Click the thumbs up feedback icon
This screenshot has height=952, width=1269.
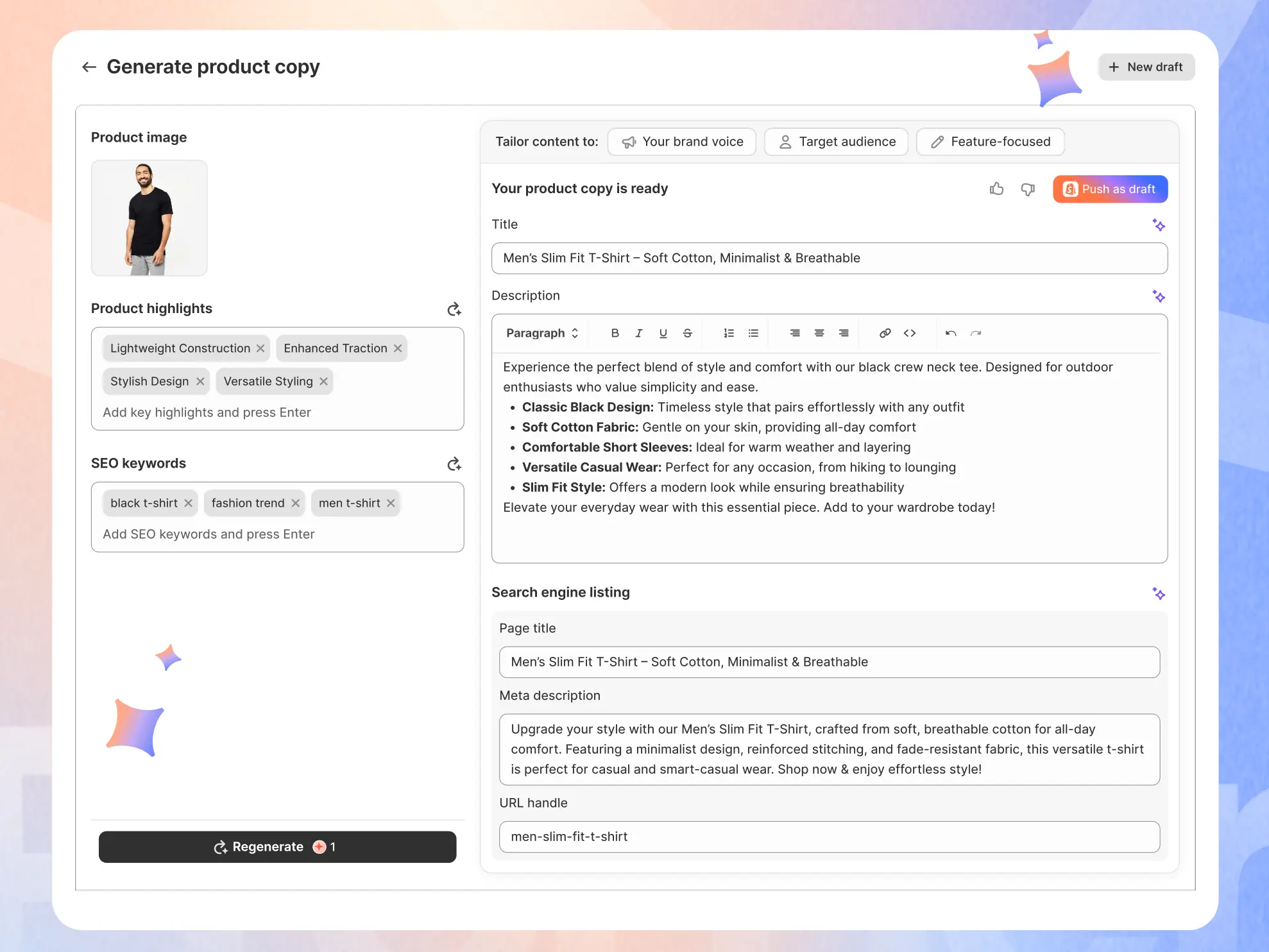point(996,189)
